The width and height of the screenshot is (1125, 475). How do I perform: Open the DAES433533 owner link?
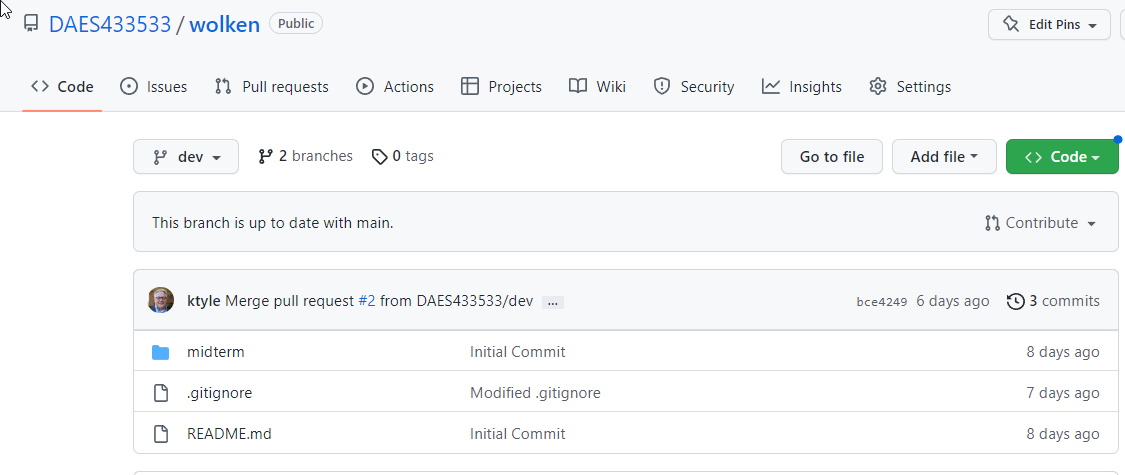pos(110,24)
